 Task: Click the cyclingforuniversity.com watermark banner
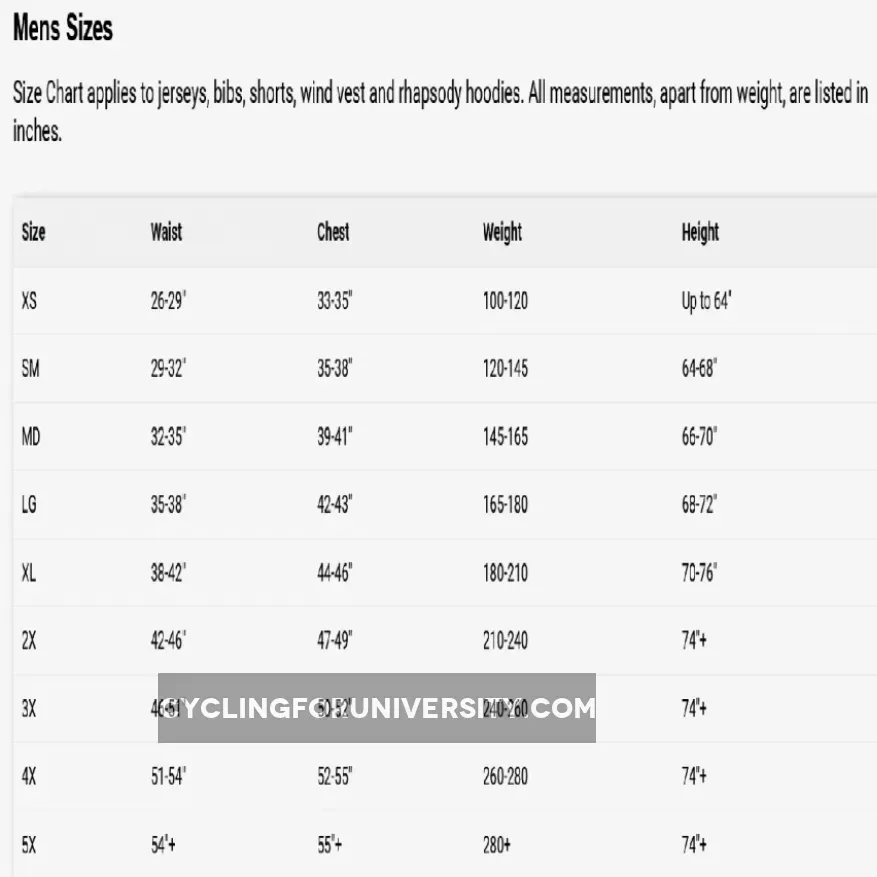[377, 708]
